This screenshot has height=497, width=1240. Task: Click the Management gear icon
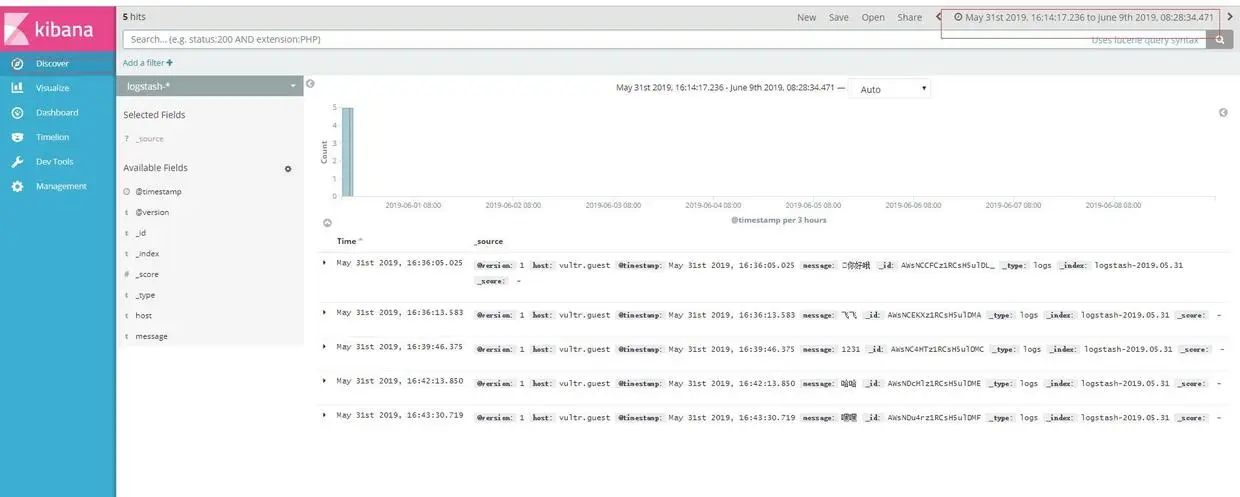(x=17, y=186)
